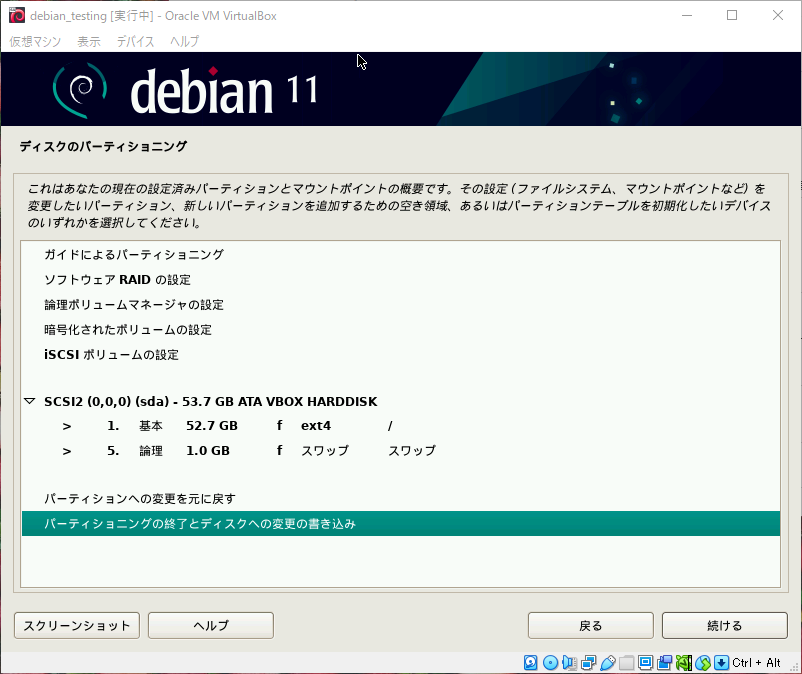
Task: Select 論理ボリュームマネージャの設定
Action: click(401, 305)
